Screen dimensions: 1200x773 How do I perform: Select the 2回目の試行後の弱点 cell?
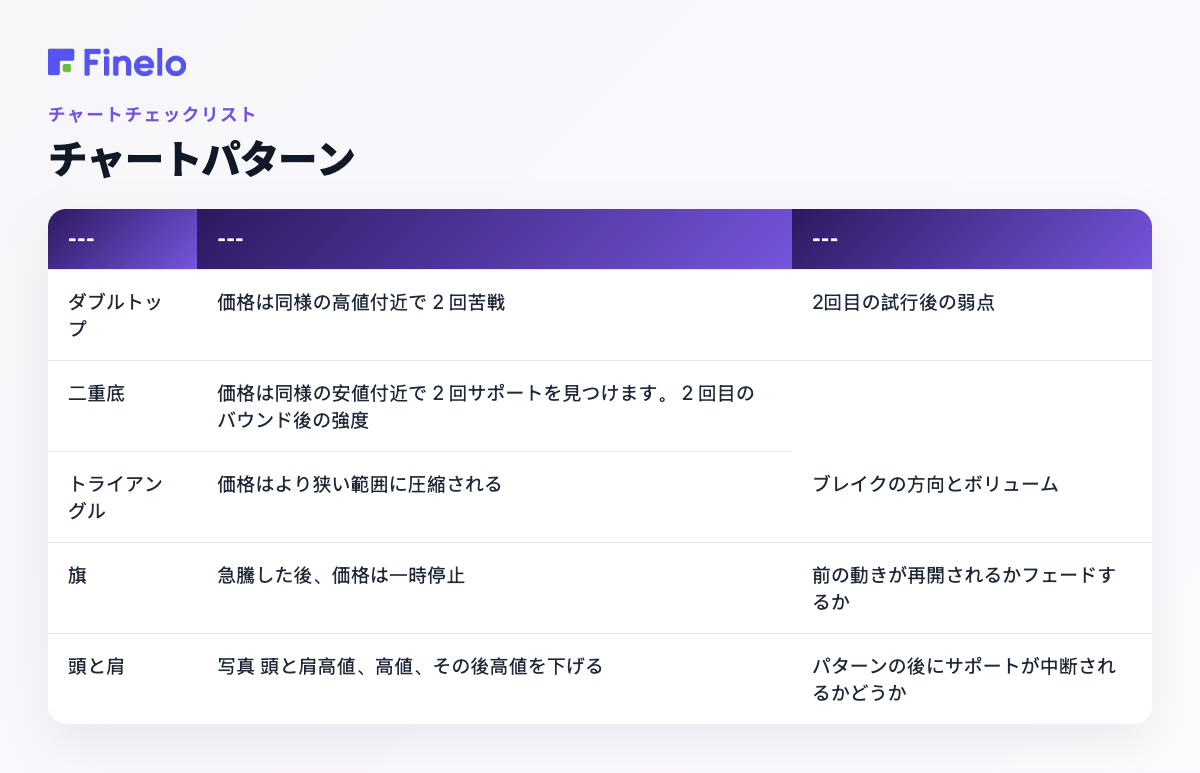pos(972,315)
